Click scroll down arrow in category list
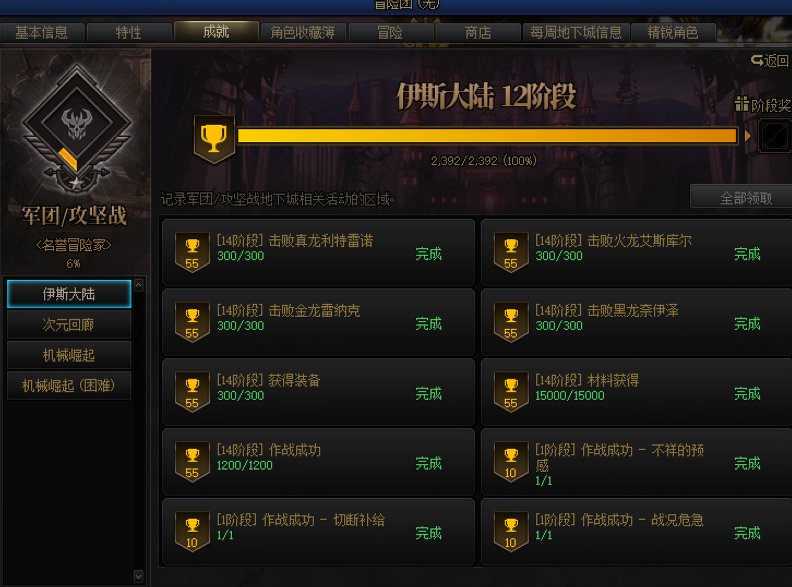The image size is (792, 587). point(138,576)
